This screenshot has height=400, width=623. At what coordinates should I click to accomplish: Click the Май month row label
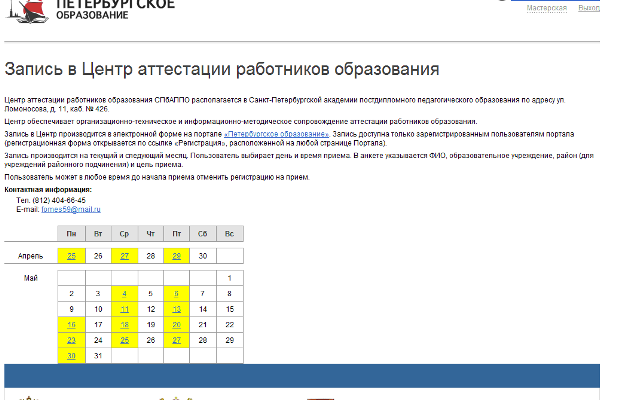(x=31, y=278)
